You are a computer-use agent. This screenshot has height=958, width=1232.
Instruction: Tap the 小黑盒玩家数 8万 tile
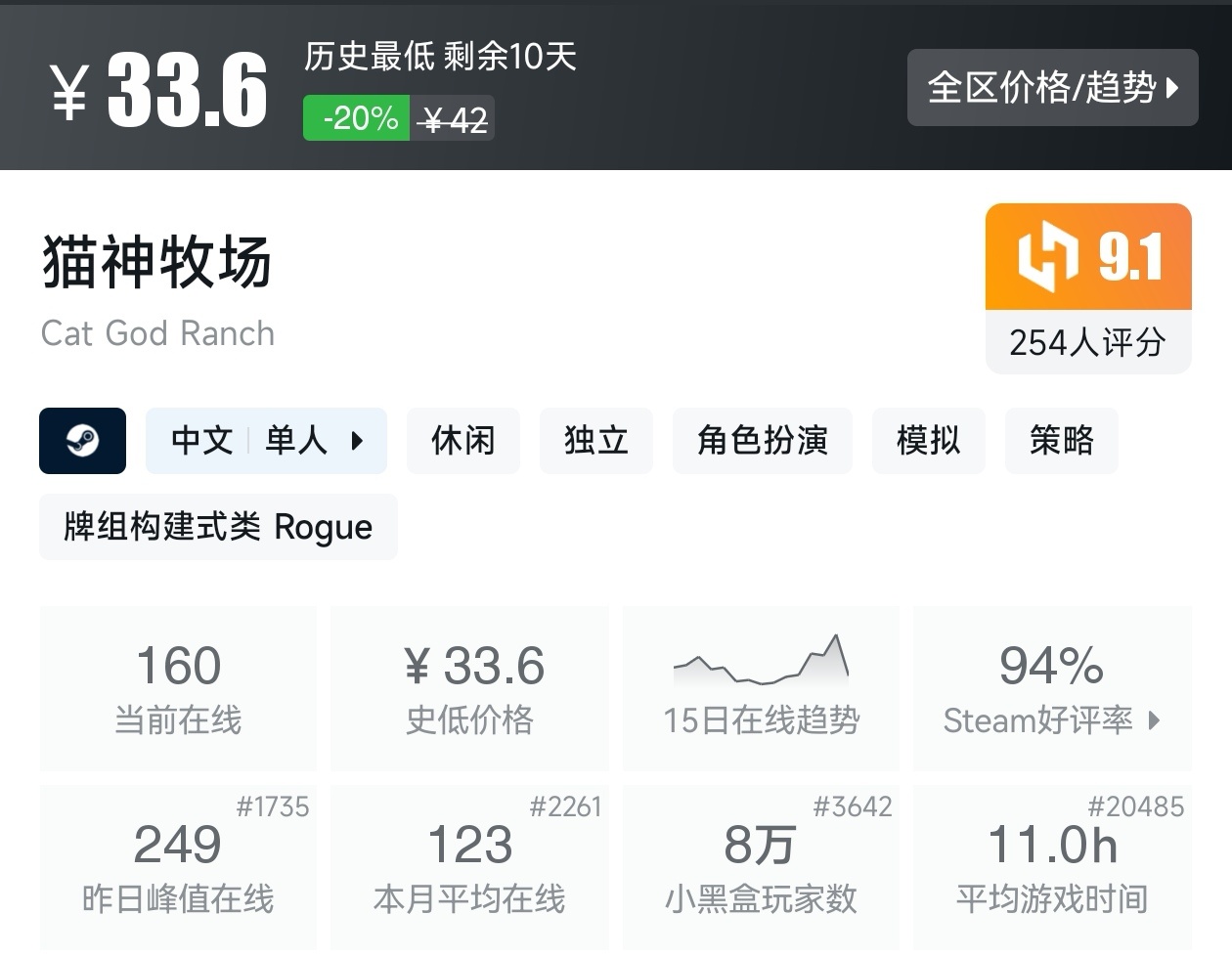(761, 866)
